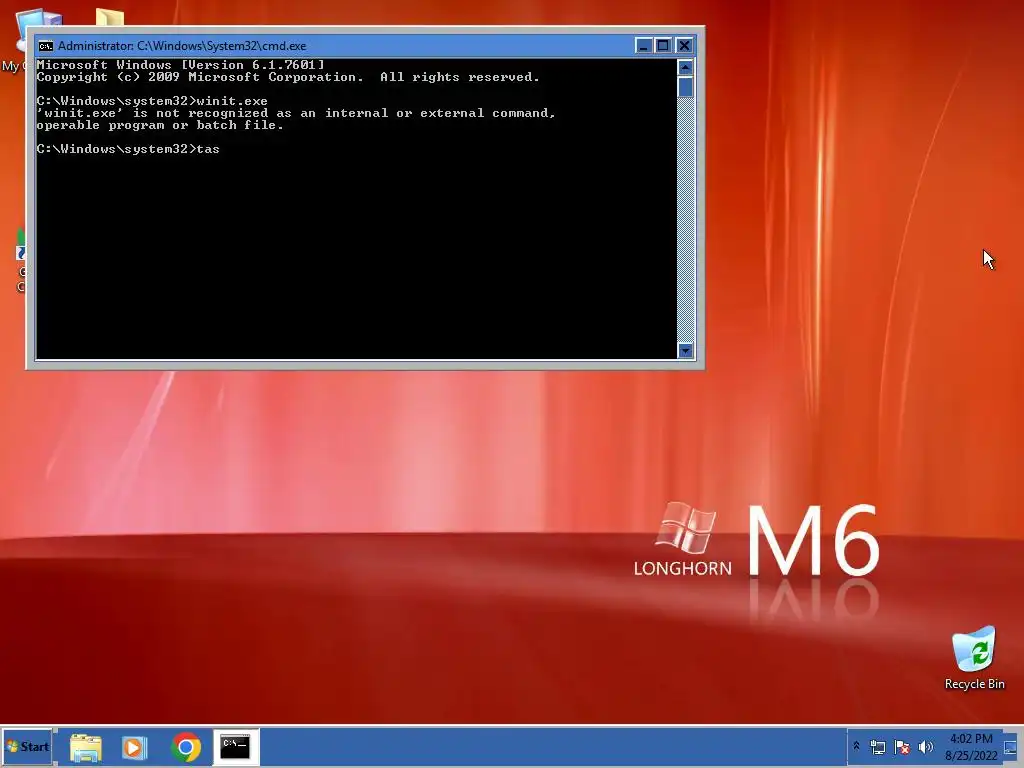Show hidden tray icons arrow

856,746
